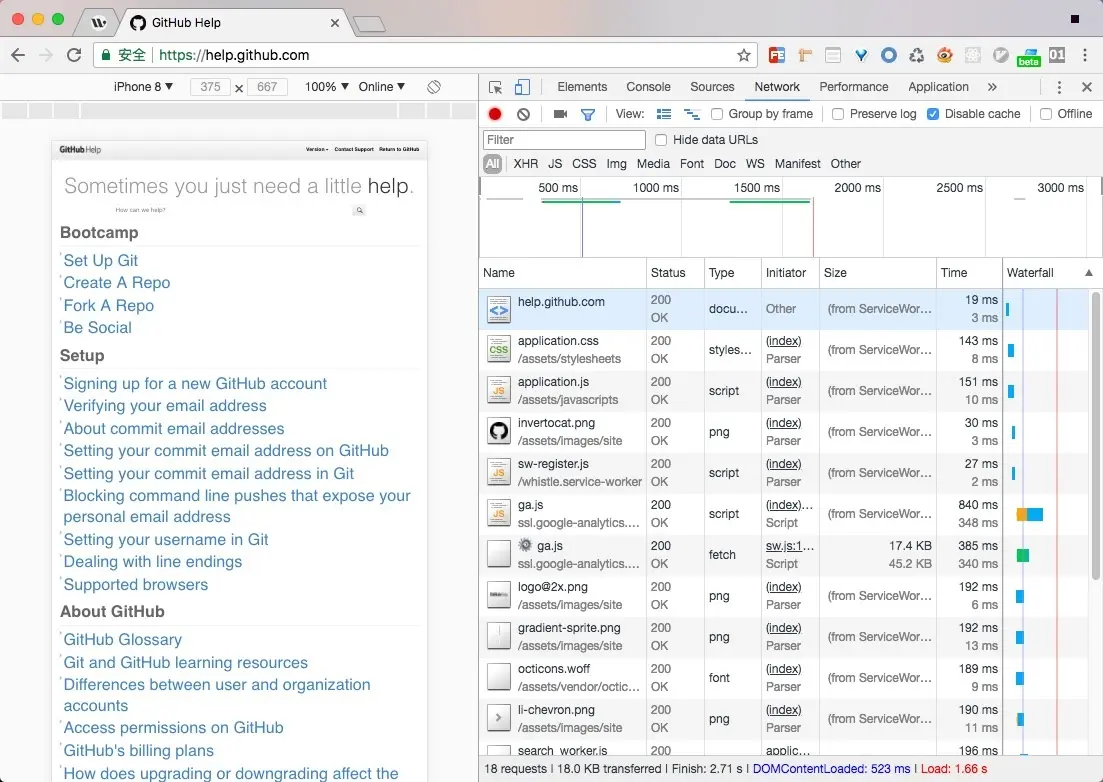1103x782 pixels.
Task: Clear the network log
Action: click(x=523, y=114)
